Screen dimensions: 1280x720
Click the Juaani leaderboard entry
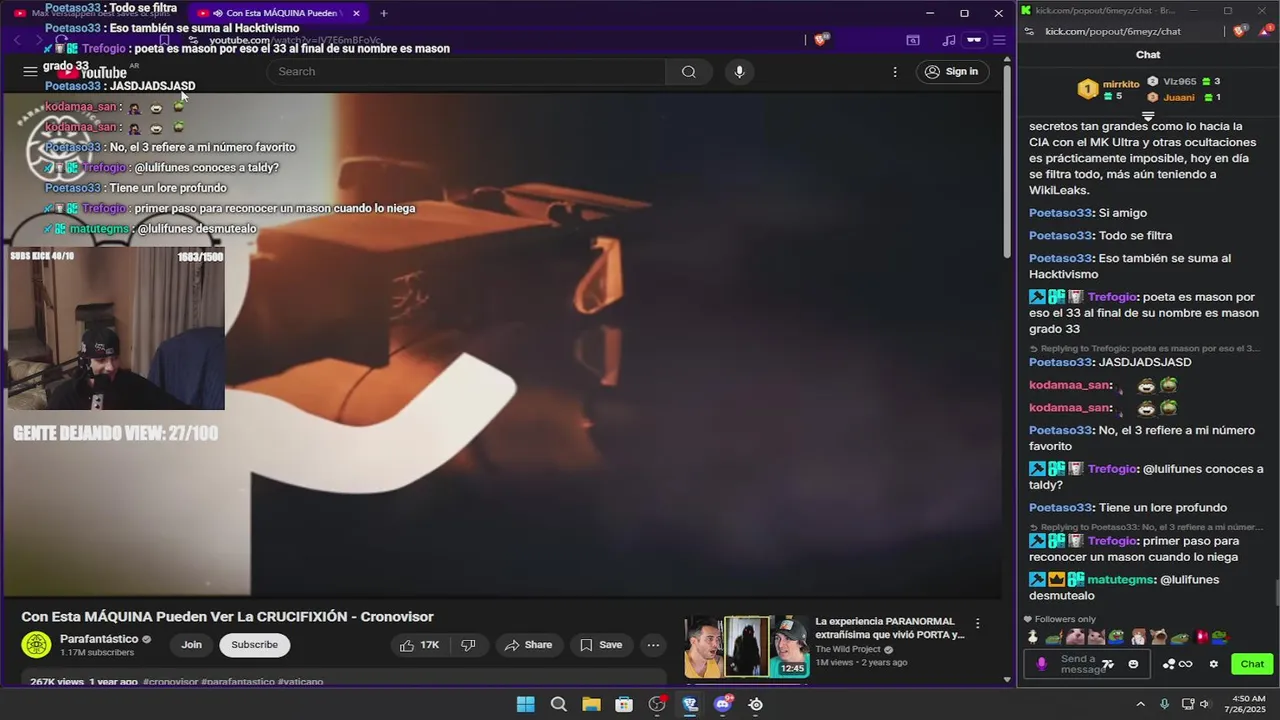(x=1184, y=97)
